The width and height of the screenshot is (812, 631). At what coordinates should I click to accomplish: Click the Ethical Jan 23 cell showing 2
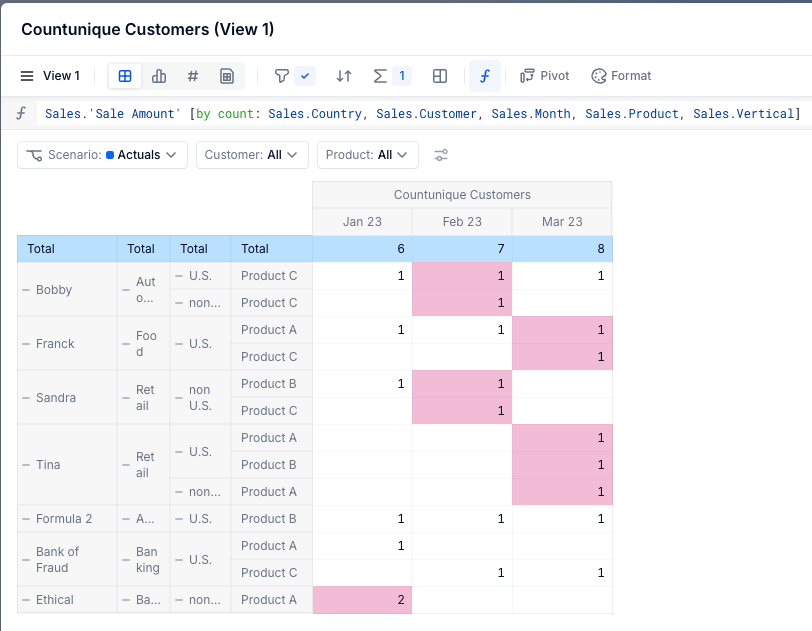[x=362, y=600]
